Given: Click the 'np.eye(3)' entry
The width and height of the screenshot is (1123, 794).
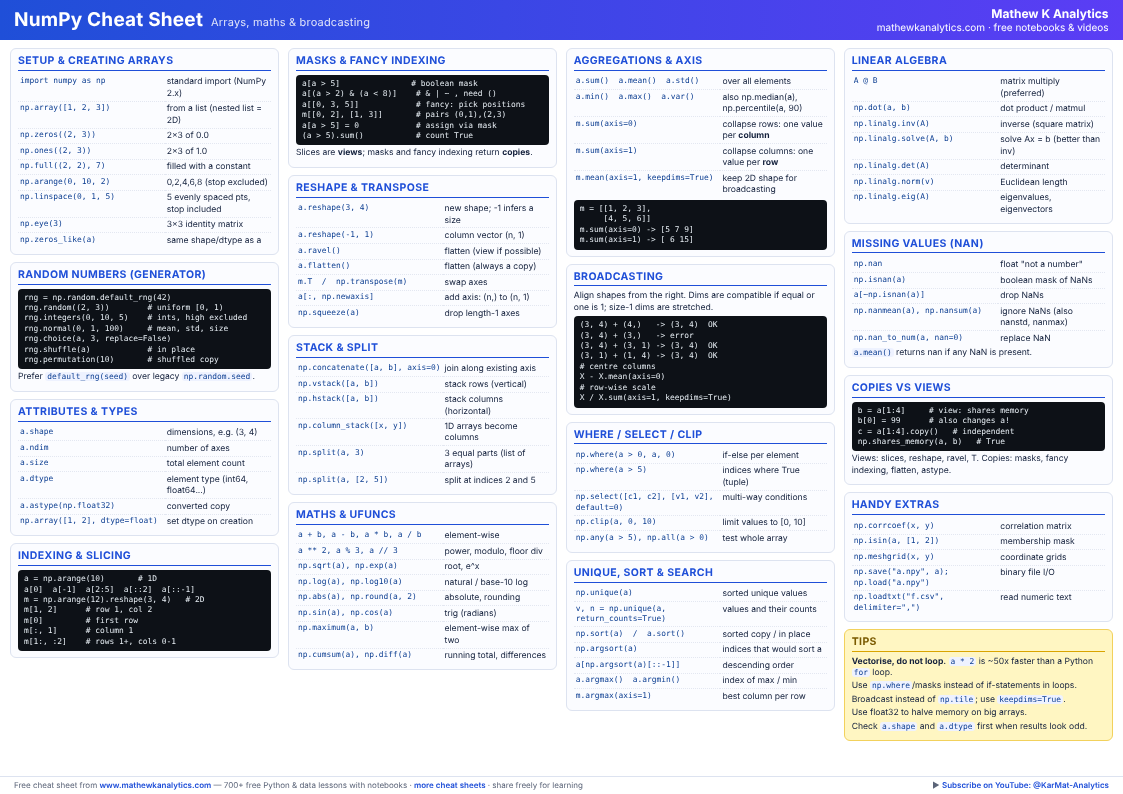Looking at the screenshot, I should 41,223.
